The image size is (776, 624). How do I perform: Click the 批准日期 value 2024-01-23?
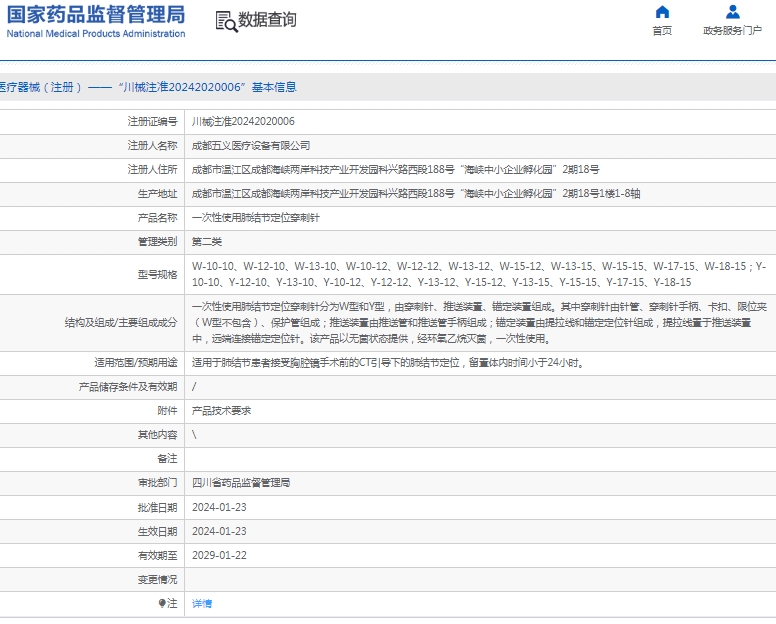(219, 507)
